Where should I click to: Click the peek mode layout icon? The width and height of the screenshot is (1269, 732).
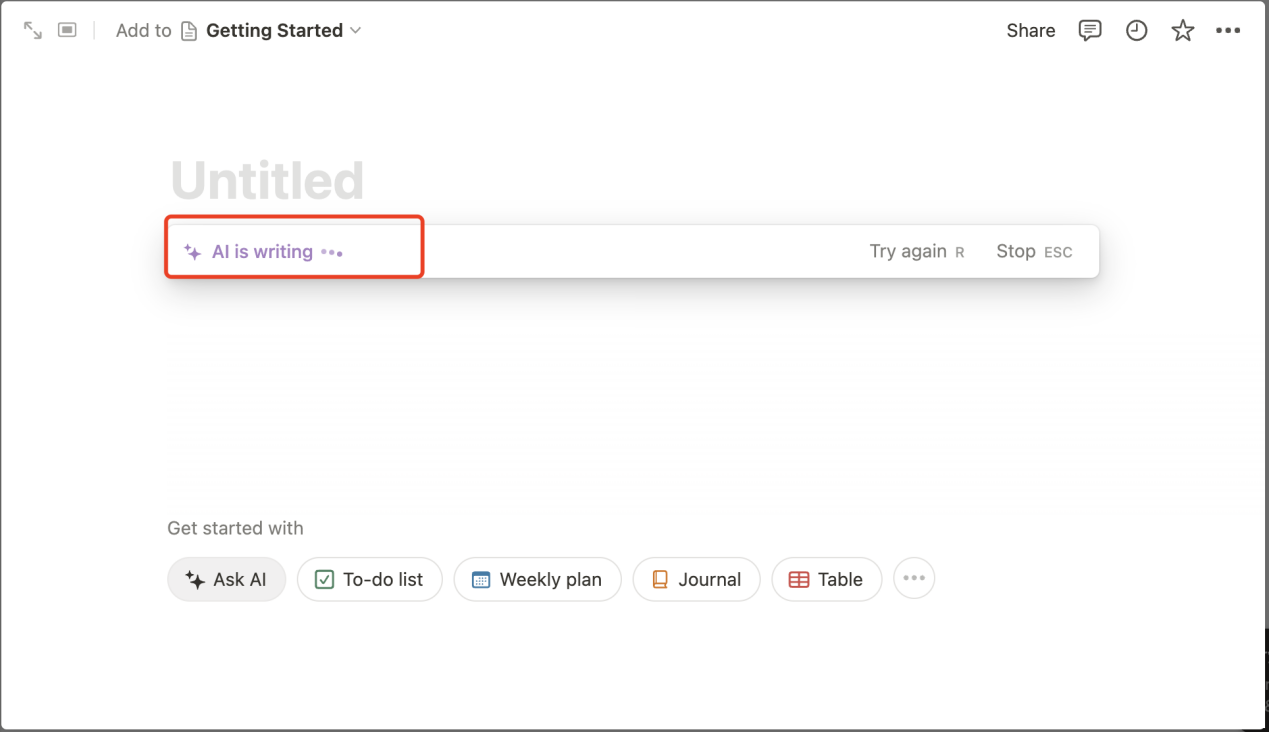[x=67, y=31]
